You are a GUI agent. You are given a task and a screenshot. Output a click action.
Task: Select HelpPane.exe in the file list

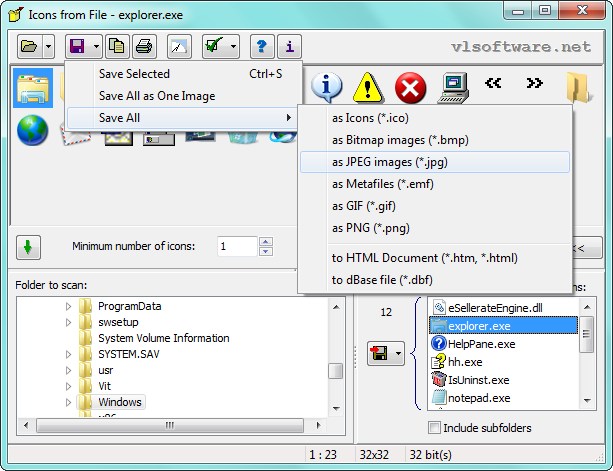coord(482,344)
